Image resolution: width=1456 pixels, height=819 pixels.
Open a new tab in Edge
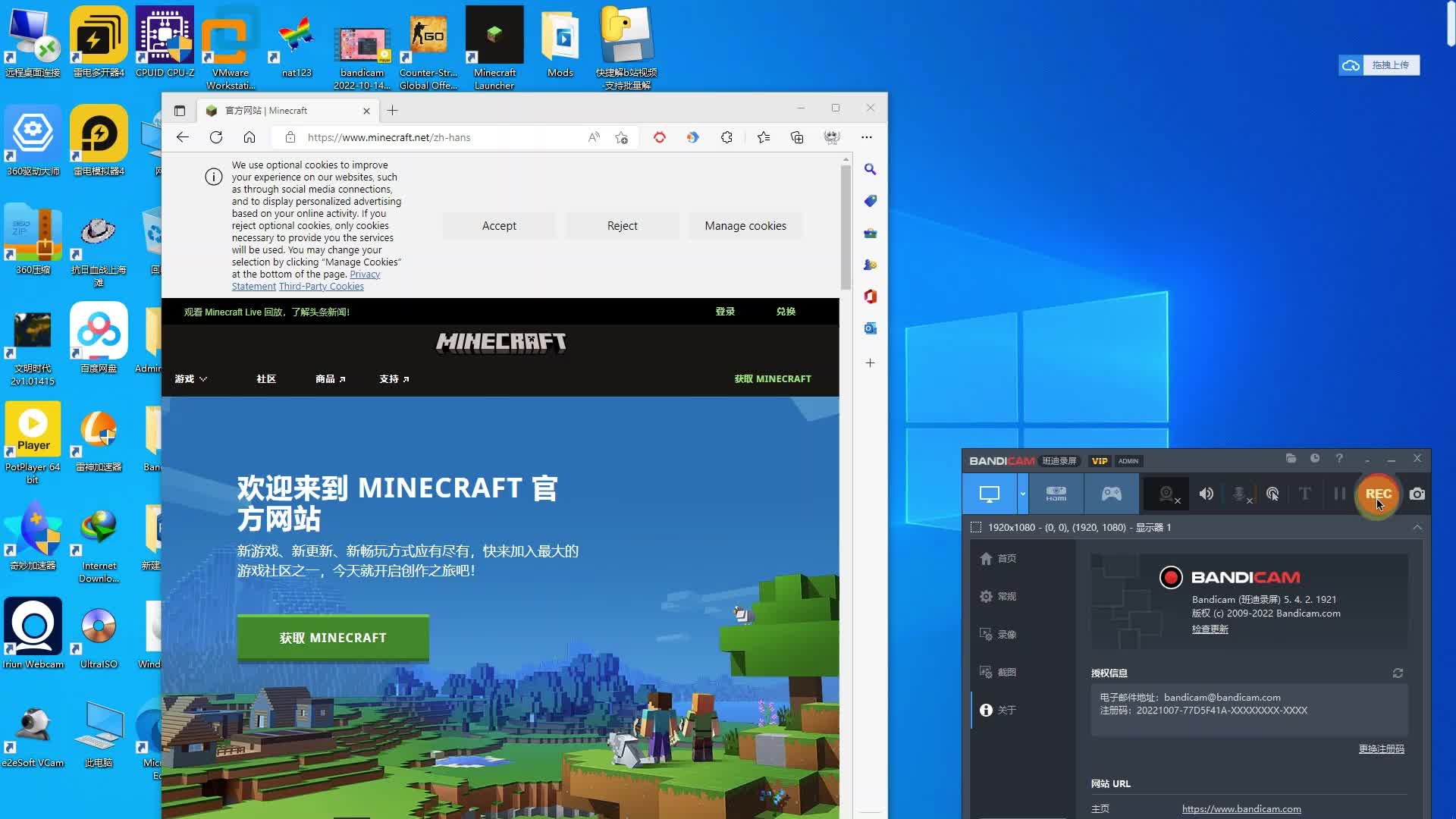click(x=392, y=111)
